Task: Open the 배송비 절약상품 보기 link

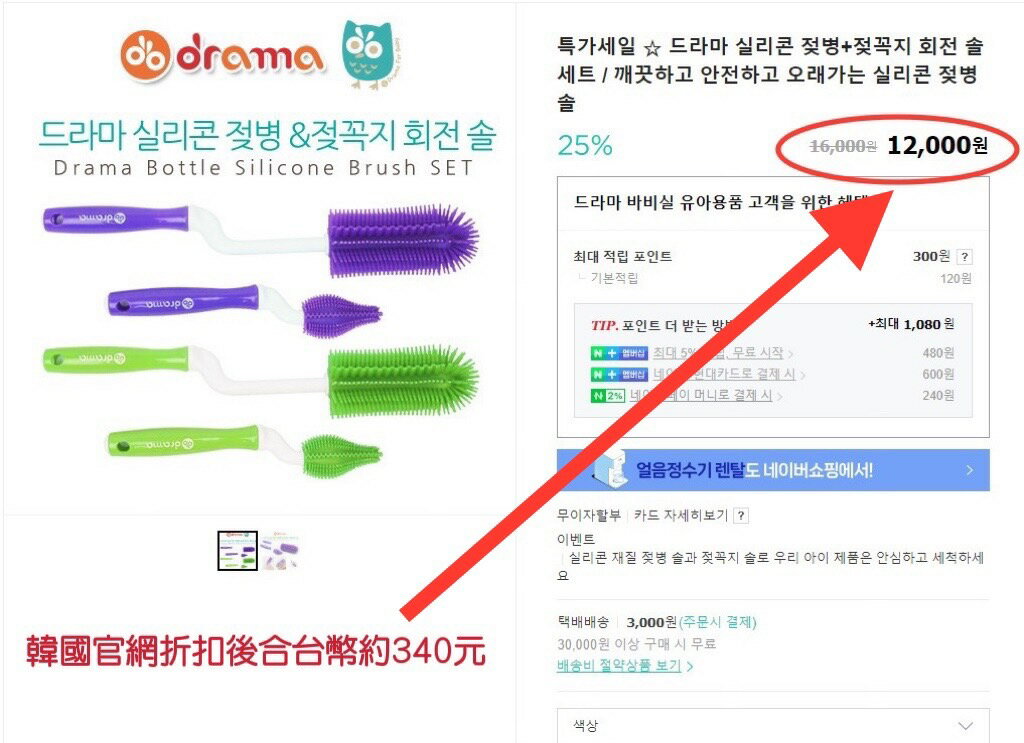Action: pos(624,666)
